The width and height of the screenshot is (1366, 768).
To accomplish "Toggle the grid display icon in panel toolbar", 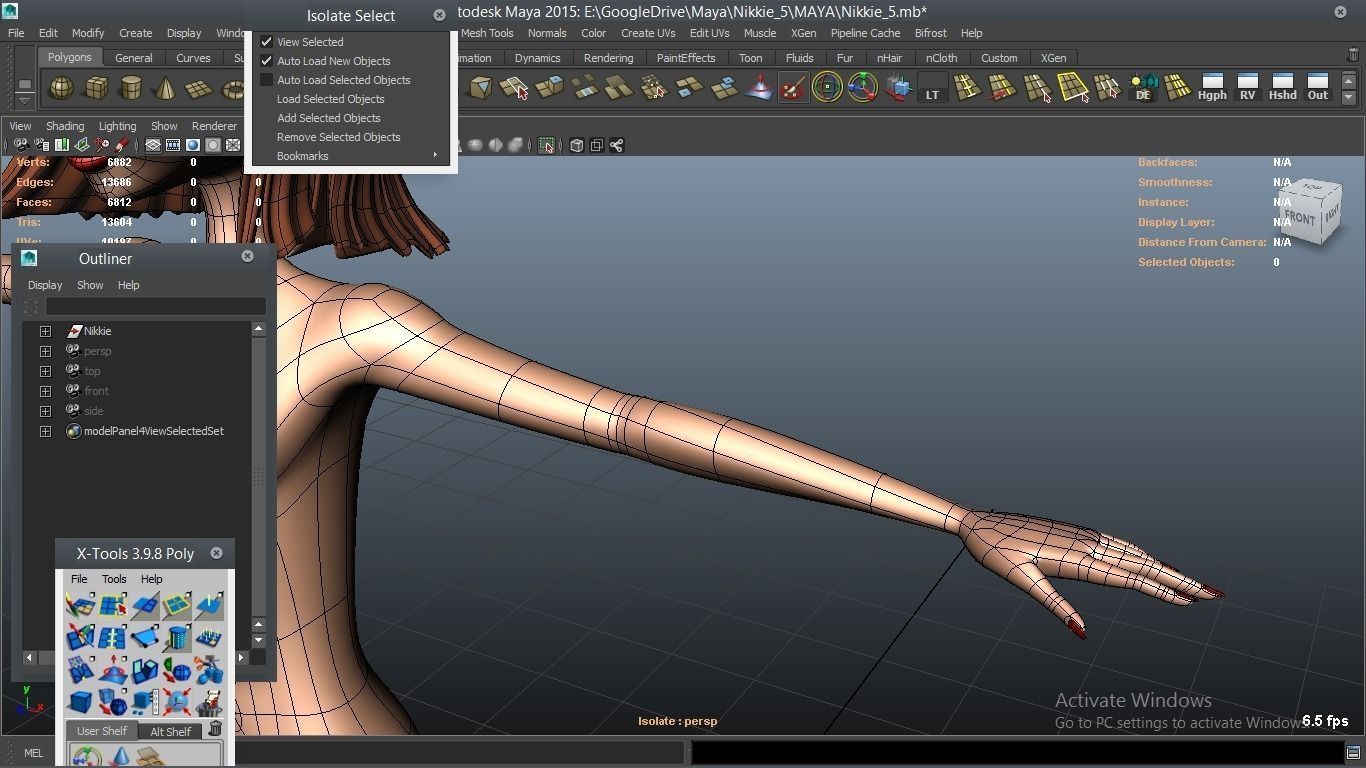I will coord(153,145).
